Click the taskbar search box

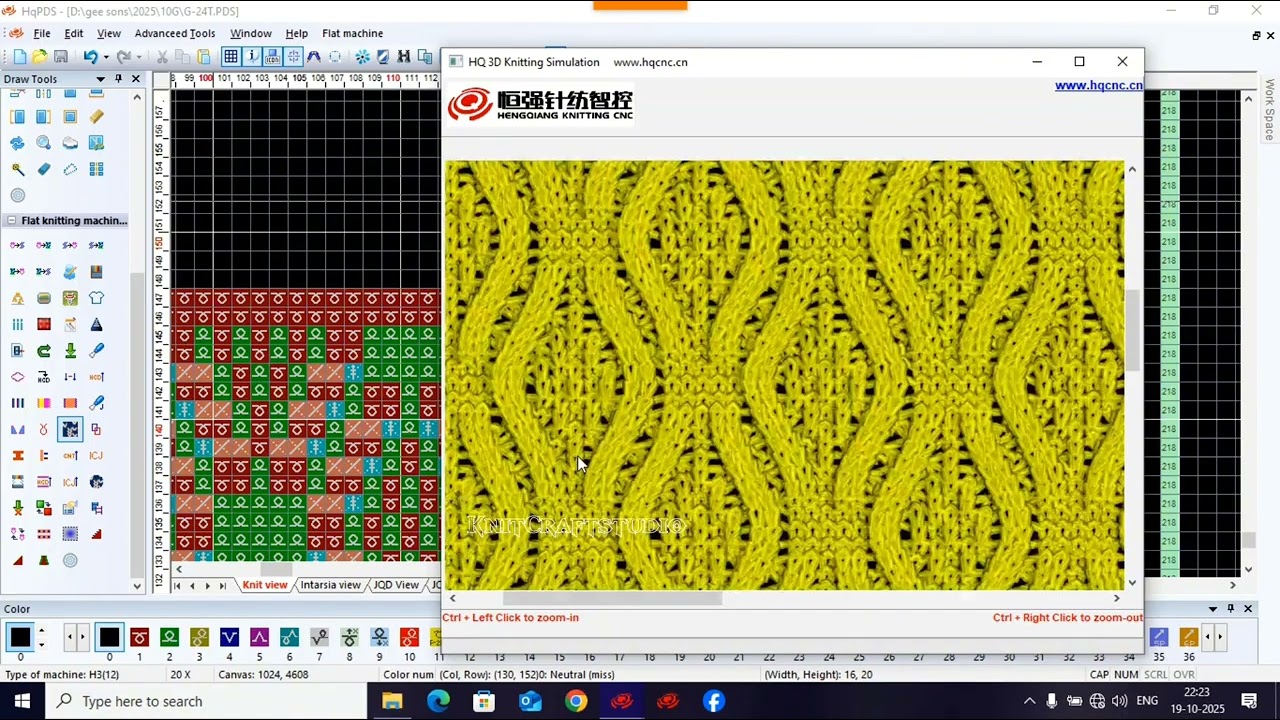click(x=207, y=701)
